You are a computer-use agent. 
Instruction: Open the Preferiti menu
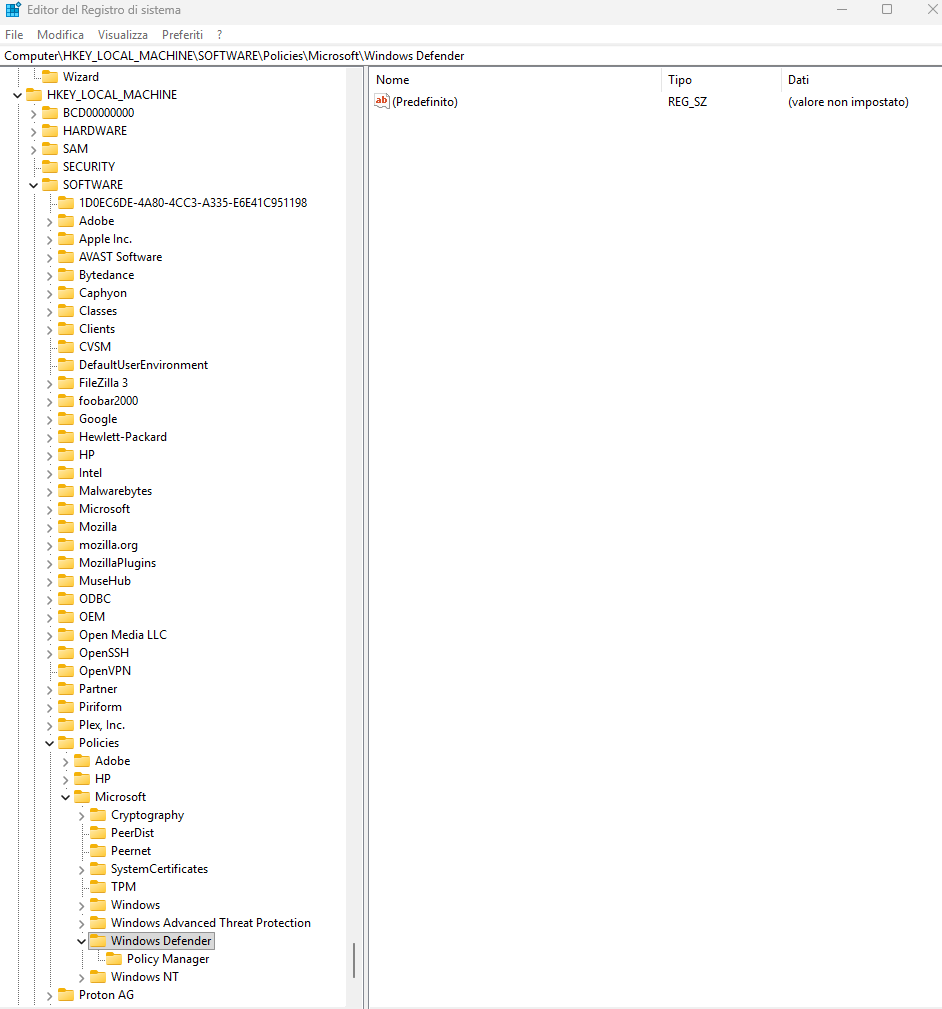(182, 35)
